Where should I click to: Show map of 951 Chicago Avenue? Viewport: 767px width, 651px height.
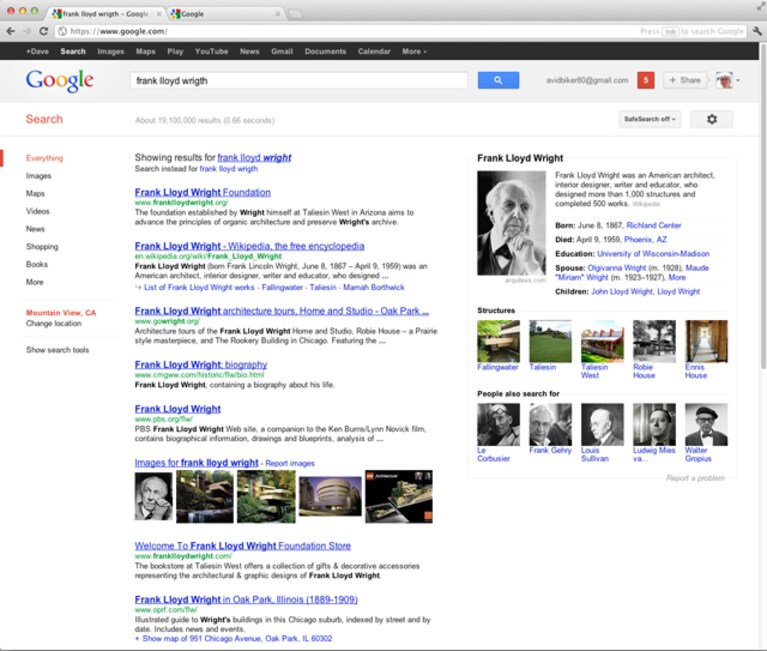[237, 639]
